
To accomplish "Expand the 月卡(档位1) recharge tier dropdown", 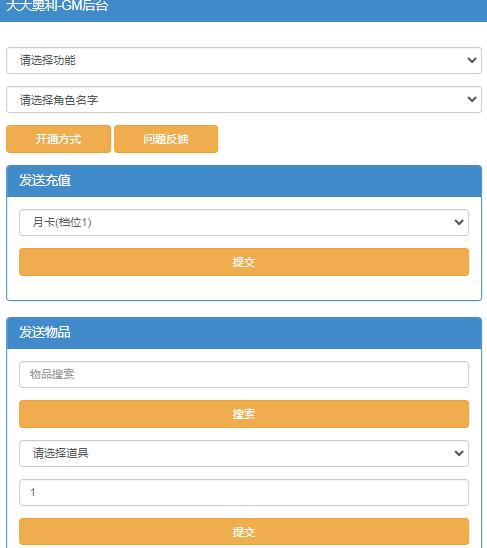I will [x=244, y=222].
